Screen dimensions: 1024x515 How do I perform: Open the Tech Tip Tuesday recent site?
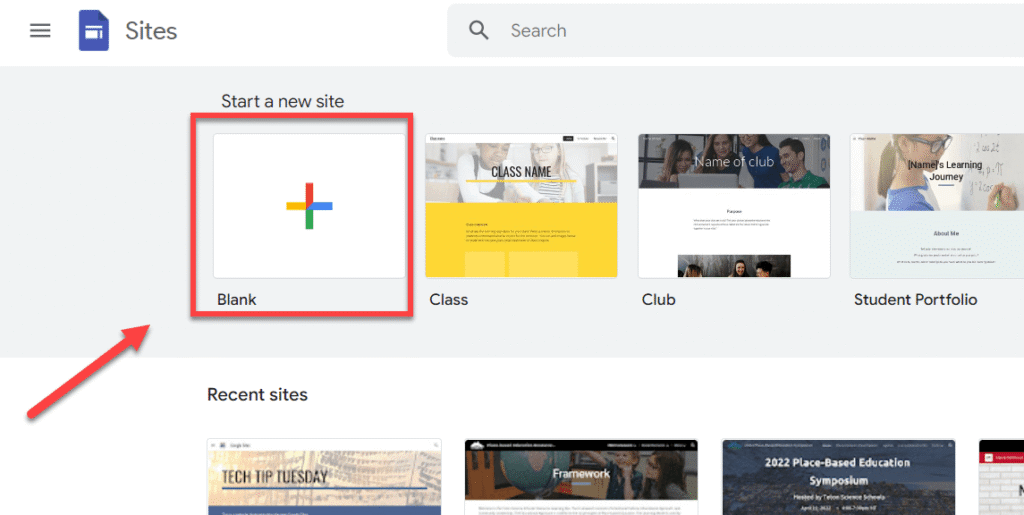[325, 477]
